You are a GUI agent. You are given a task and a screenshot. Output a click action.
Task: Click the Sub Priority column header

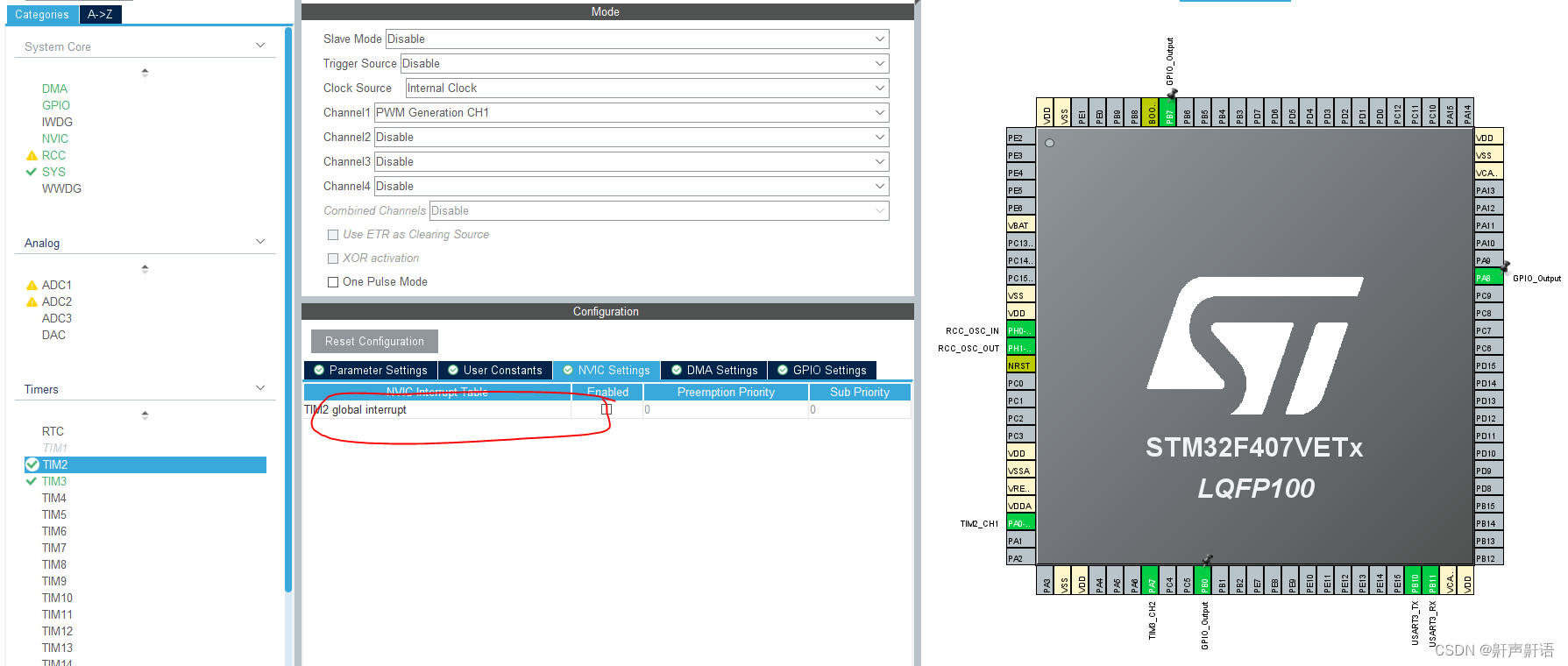pyautogui.click(x=860, y=393)
